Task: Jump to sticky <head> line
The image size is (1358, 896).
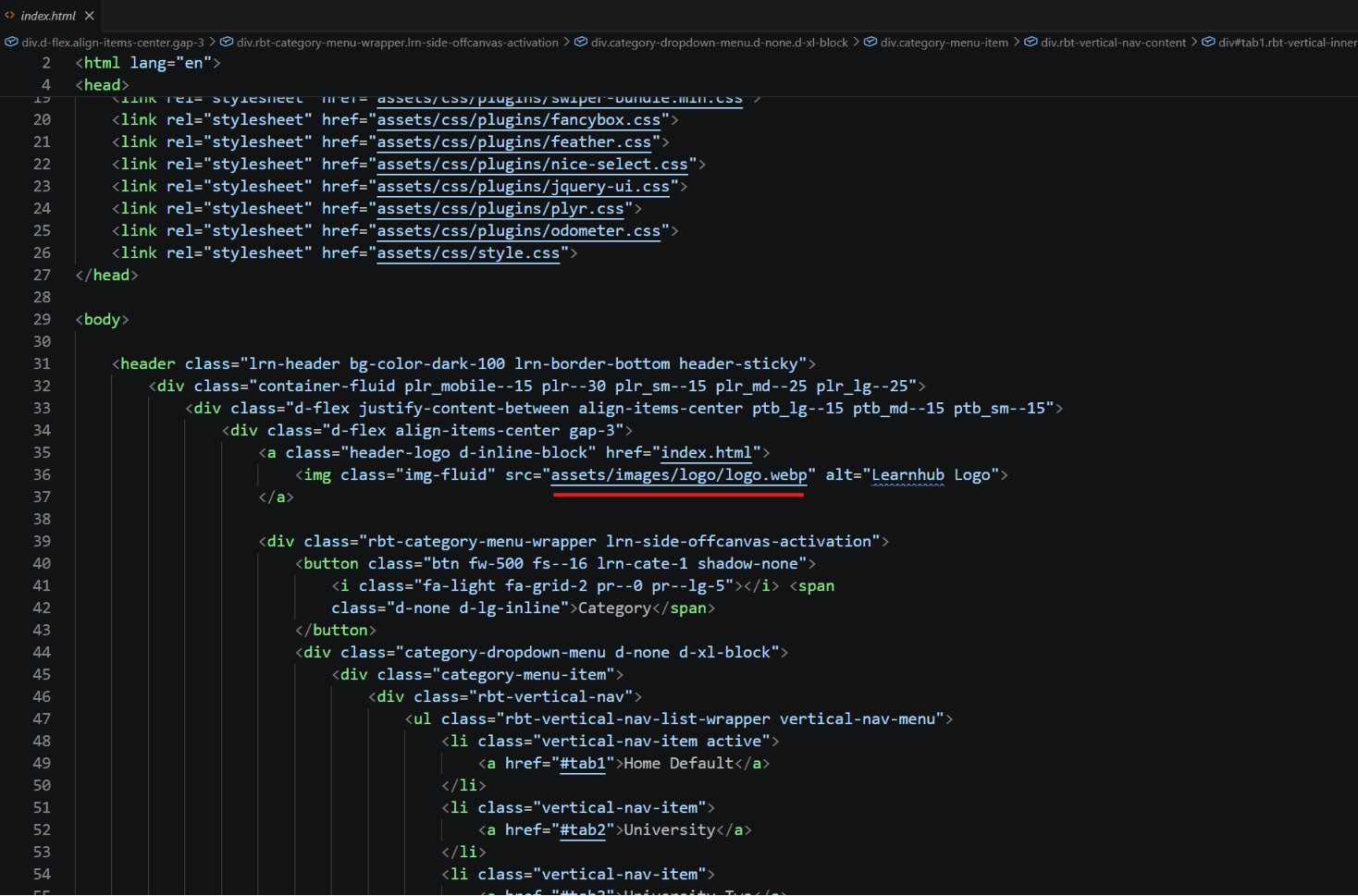Action: point(102,85)
